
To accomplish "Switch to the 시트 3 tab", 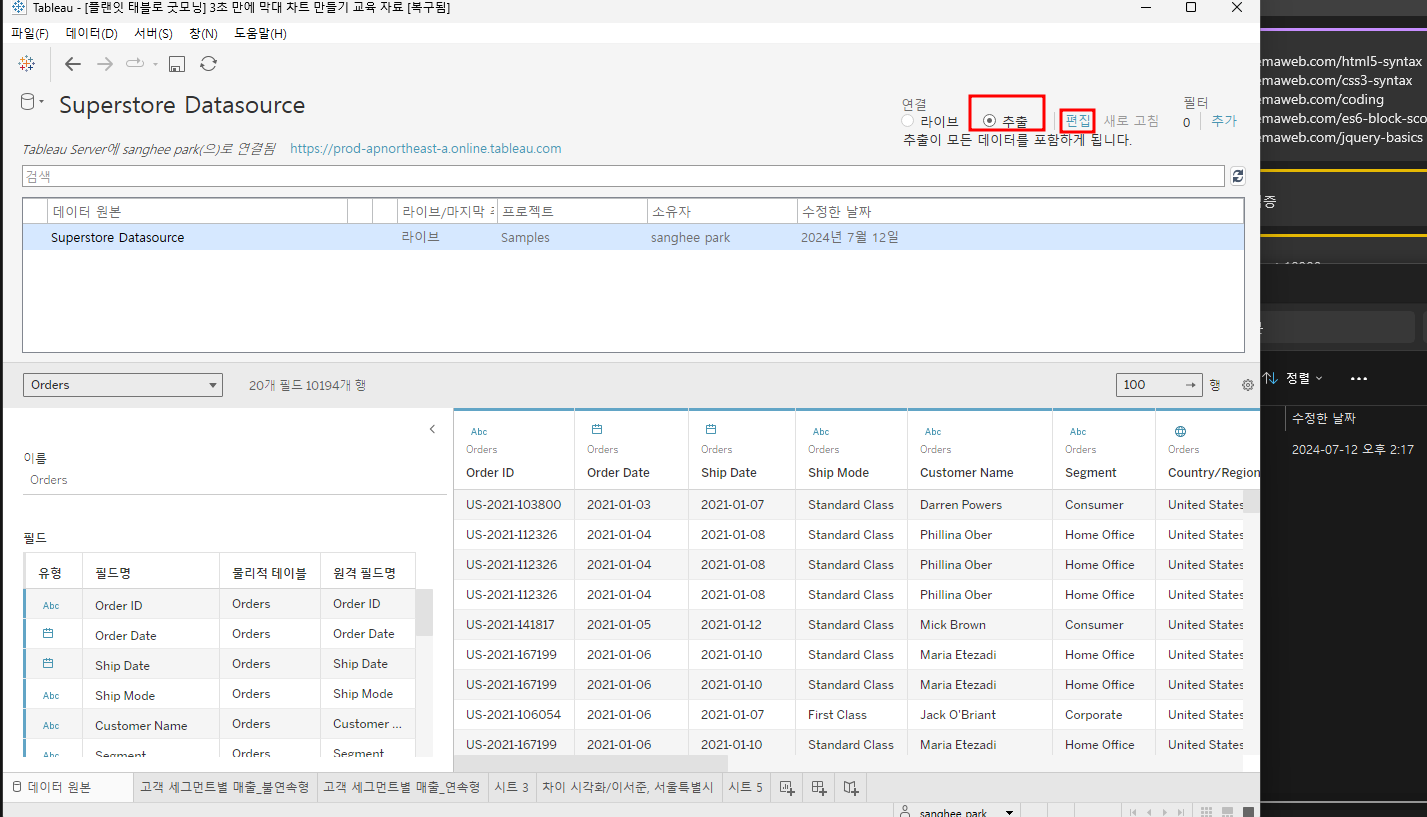I will [511, 788].
